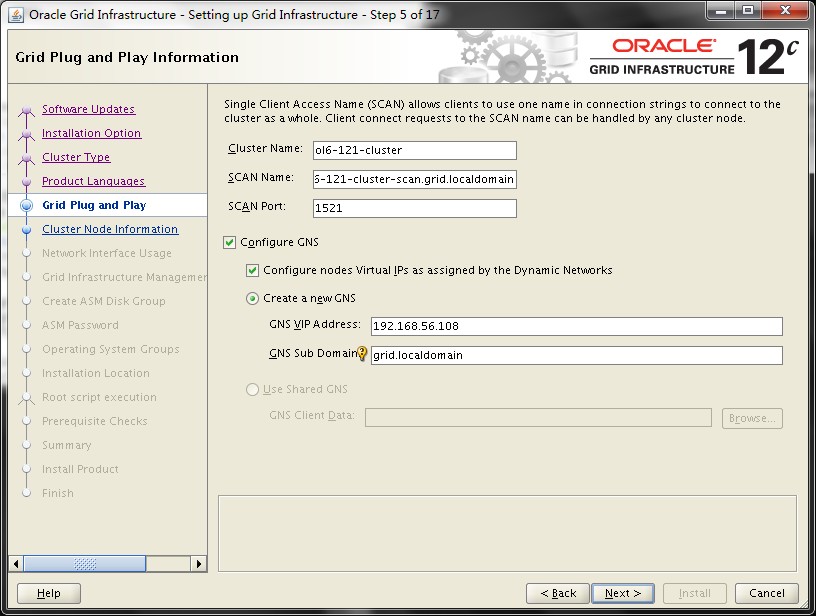The height and width of the screenshot is (616, 816).
Task: Click the Create ASM Disk Group step
Action: click(104, 301)
